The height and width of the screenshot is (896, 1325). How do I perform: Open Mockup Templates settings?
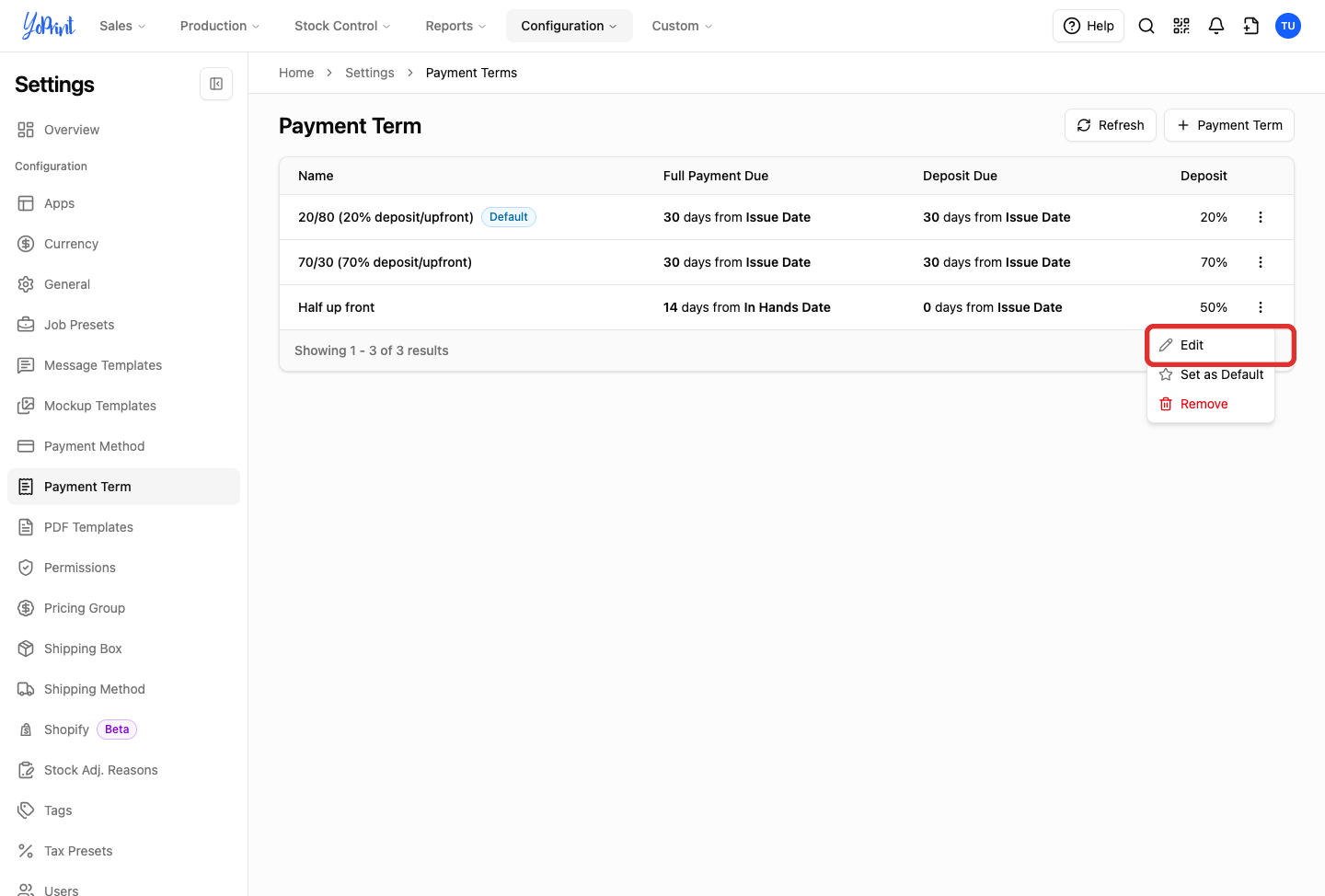(x=123, y=406)
